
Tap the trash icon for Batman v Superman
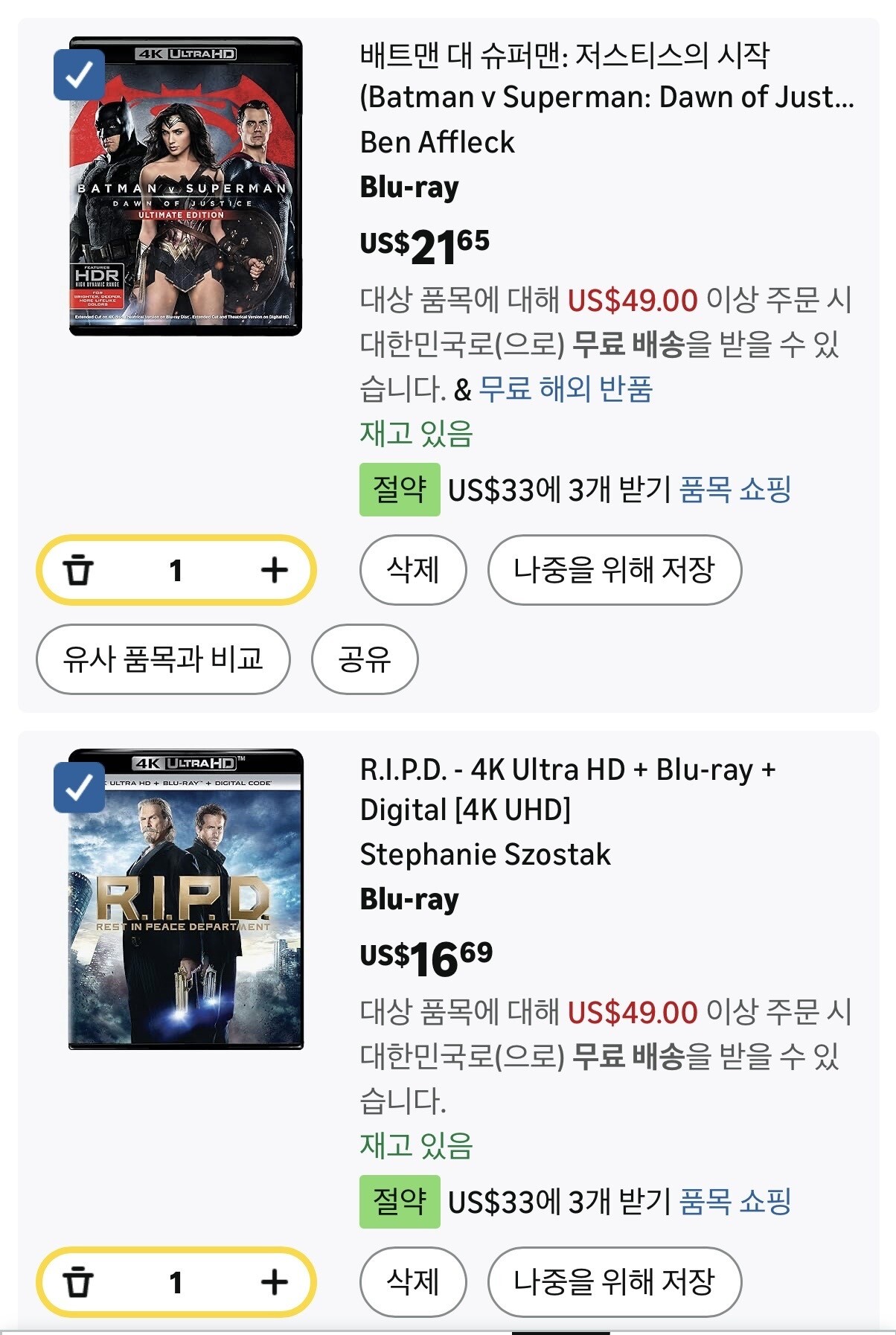point(78,570)
